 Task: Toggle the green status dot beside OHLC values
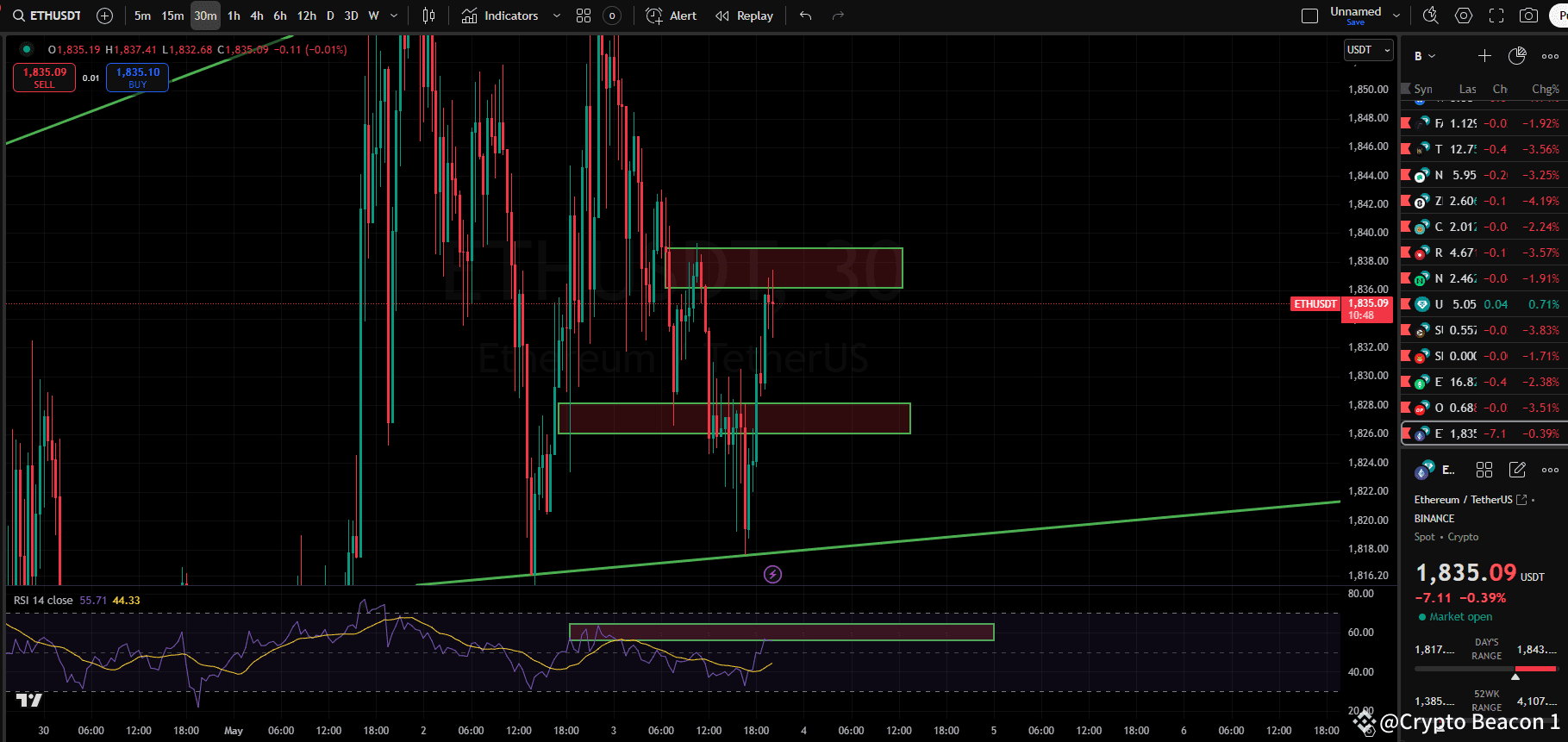click(27, 49)
